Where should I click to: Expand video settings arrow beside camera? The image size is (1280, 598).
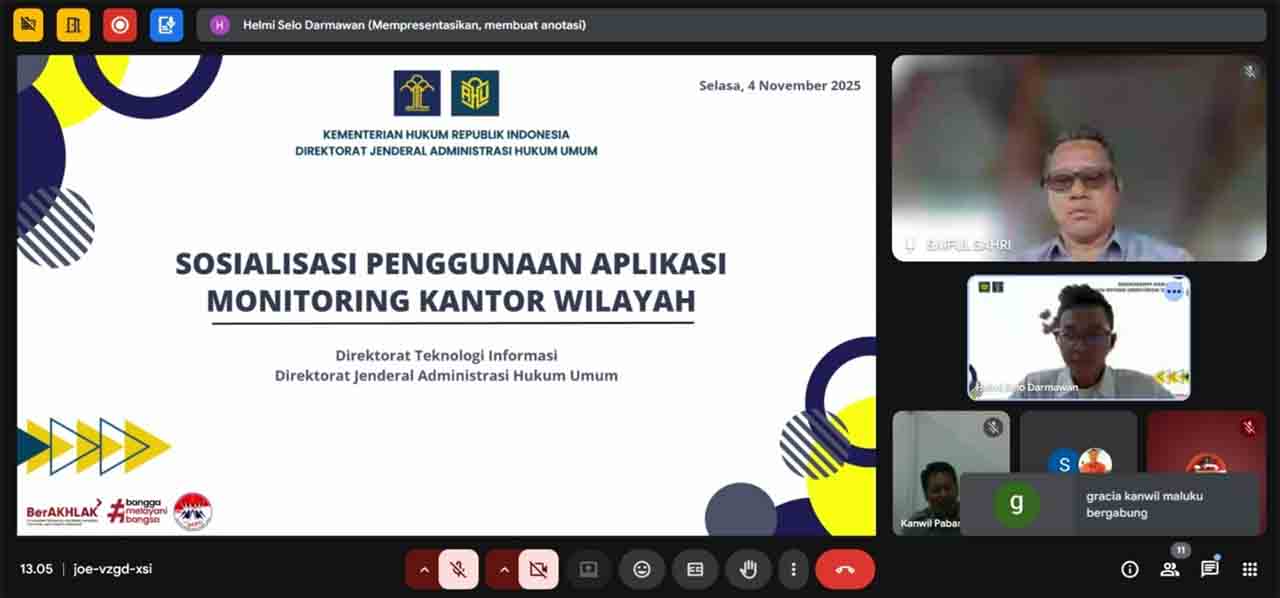tap(504, 569)
